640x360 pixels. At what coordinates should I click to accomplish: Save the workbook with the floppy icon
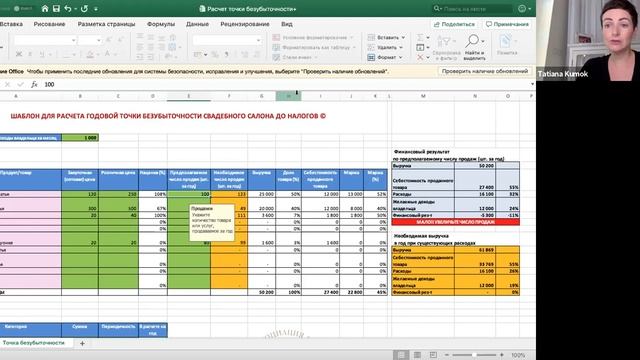click(x=56, y=9)
